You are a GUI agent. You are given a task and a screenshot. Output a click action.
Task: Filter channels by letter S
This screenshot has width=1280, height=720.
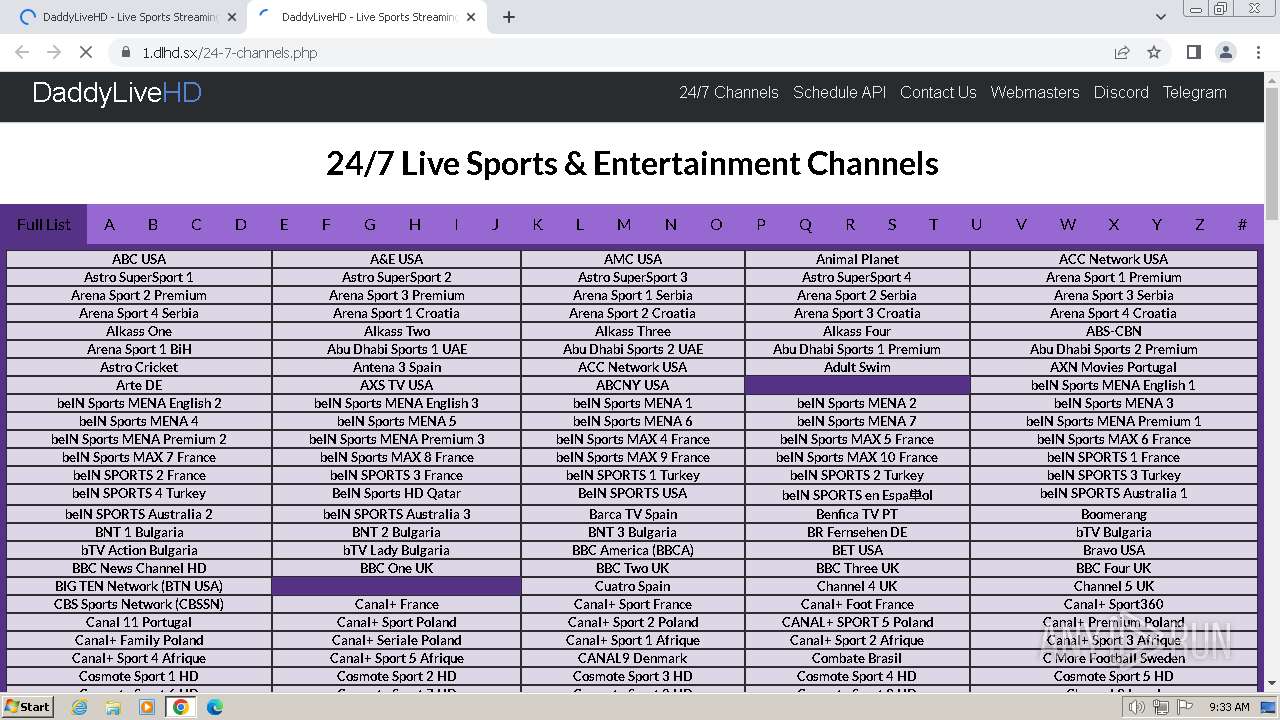tap(892, 224)
